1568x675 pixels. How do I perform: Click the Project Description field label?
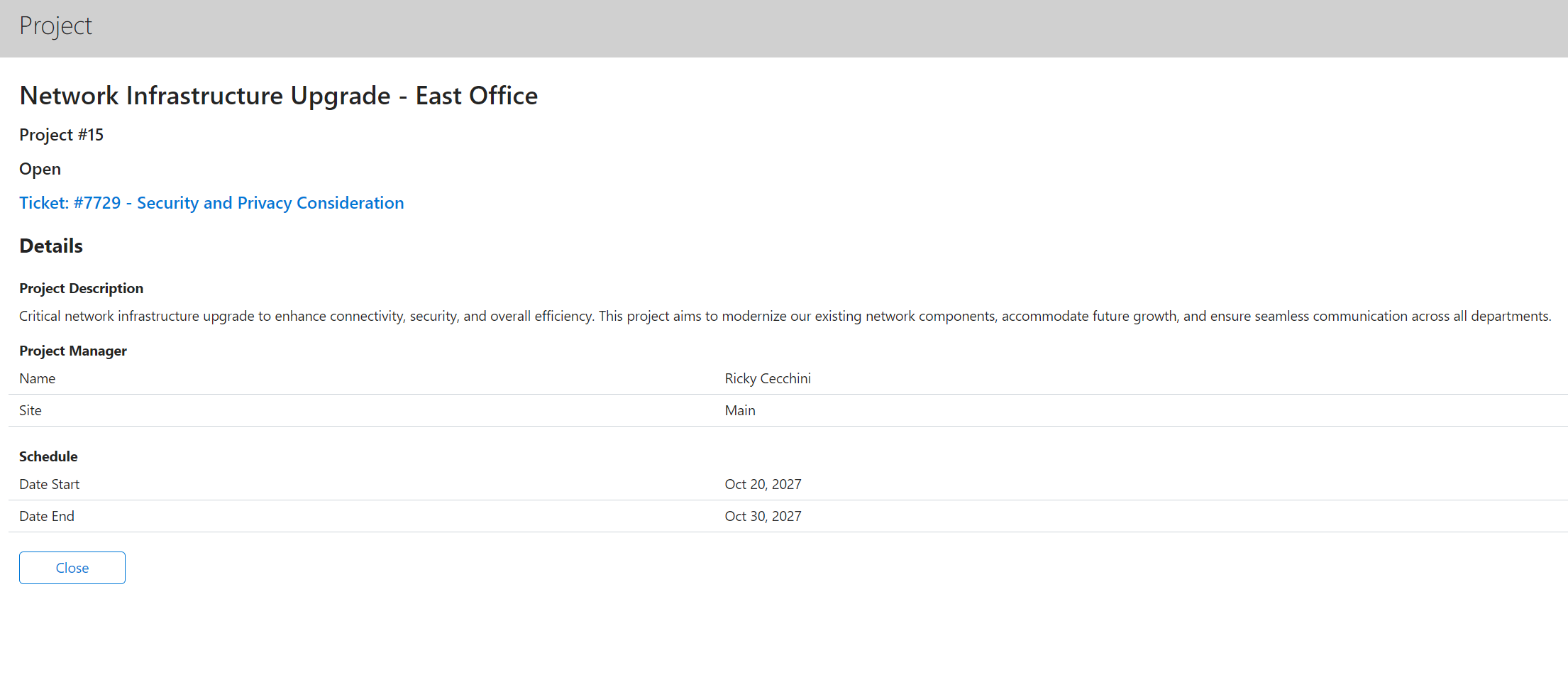81,288
